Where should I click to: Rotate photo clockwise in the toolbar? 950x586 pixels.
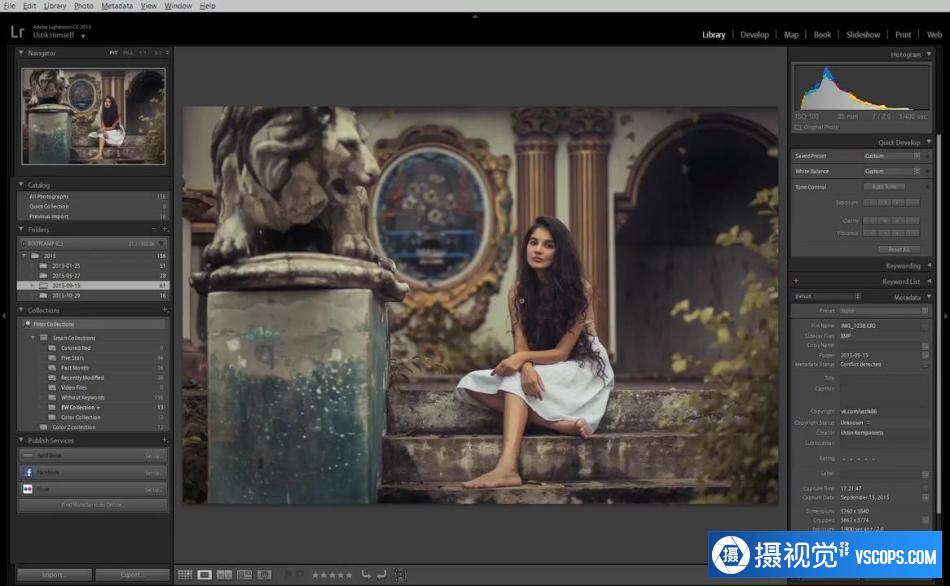click(382, 574)
